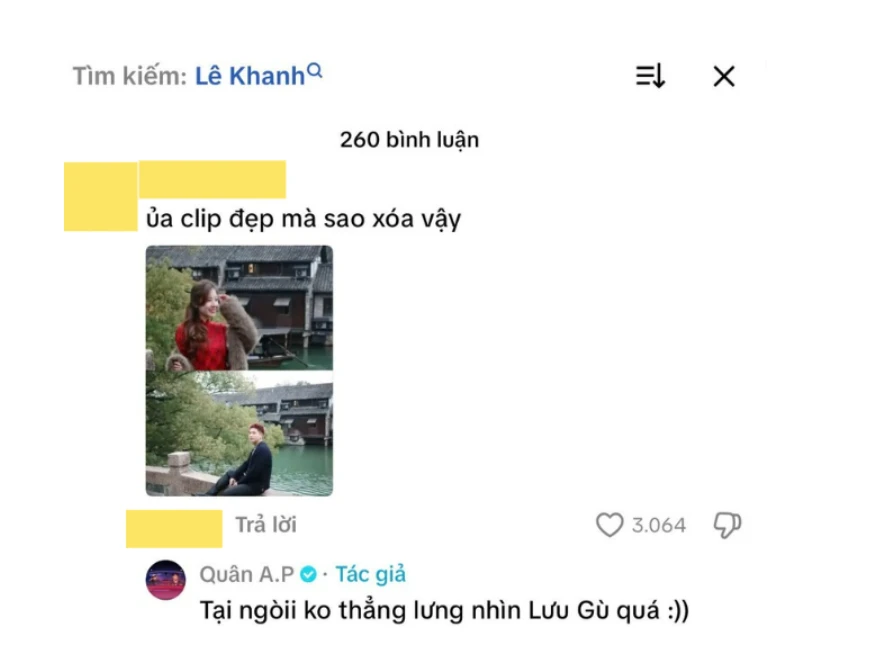Screen dimensions: 870x647
Task: Open the comment sort order icon
Action: (x=650, y=76)
